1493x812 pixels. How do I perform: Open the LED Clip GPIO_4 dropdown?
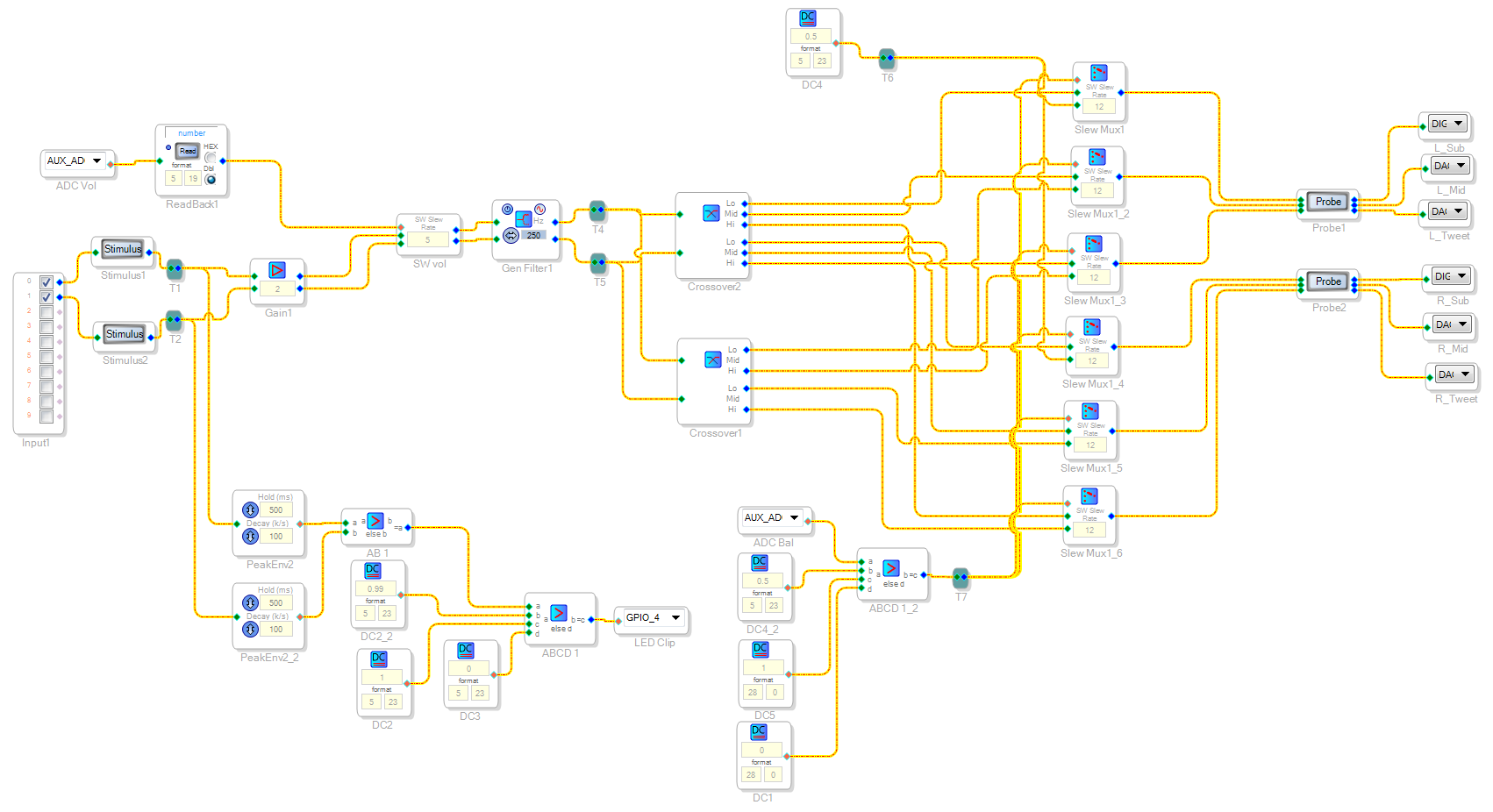point(675,618)
